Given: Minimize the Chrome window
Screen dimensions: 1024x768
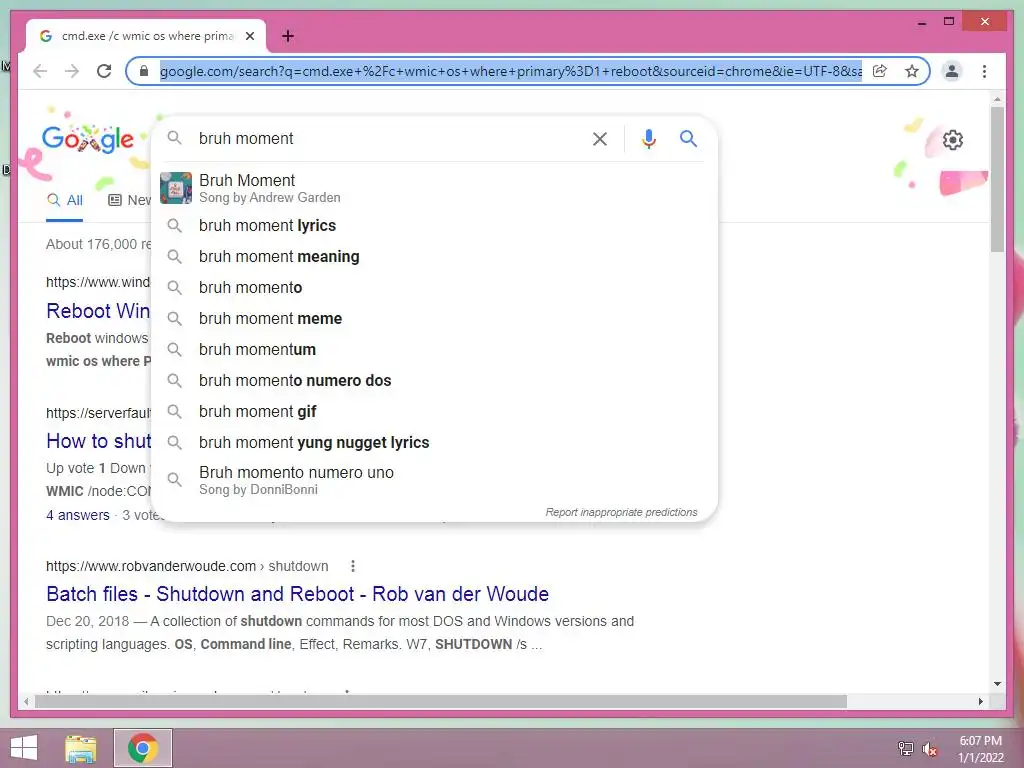Looking at the screenshot, I should pos(922,22).
